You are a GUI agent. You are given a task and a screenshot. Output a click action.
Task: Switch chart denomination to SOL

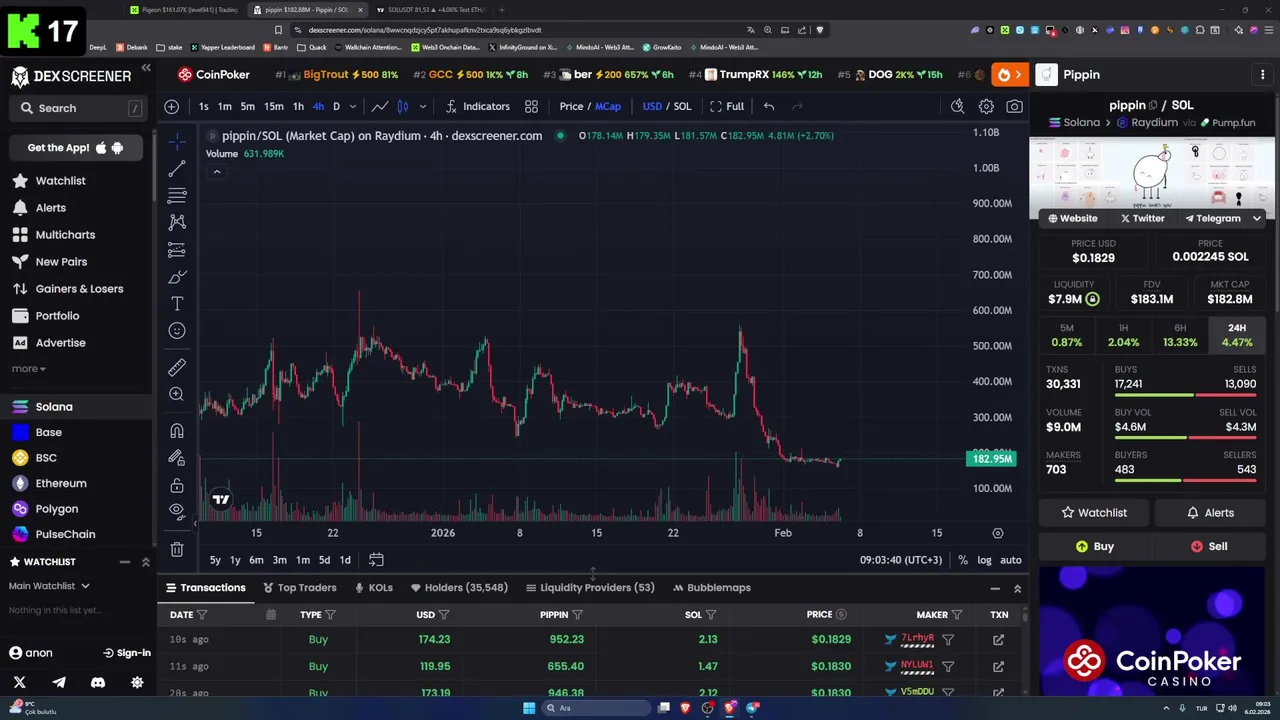click(682, 106)
